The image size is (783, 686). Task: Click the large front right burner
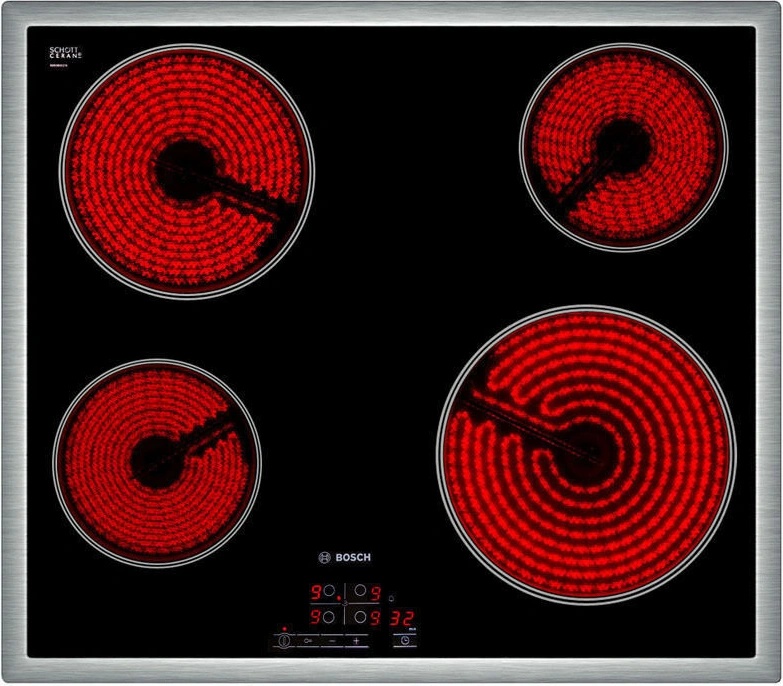point(586,454)
